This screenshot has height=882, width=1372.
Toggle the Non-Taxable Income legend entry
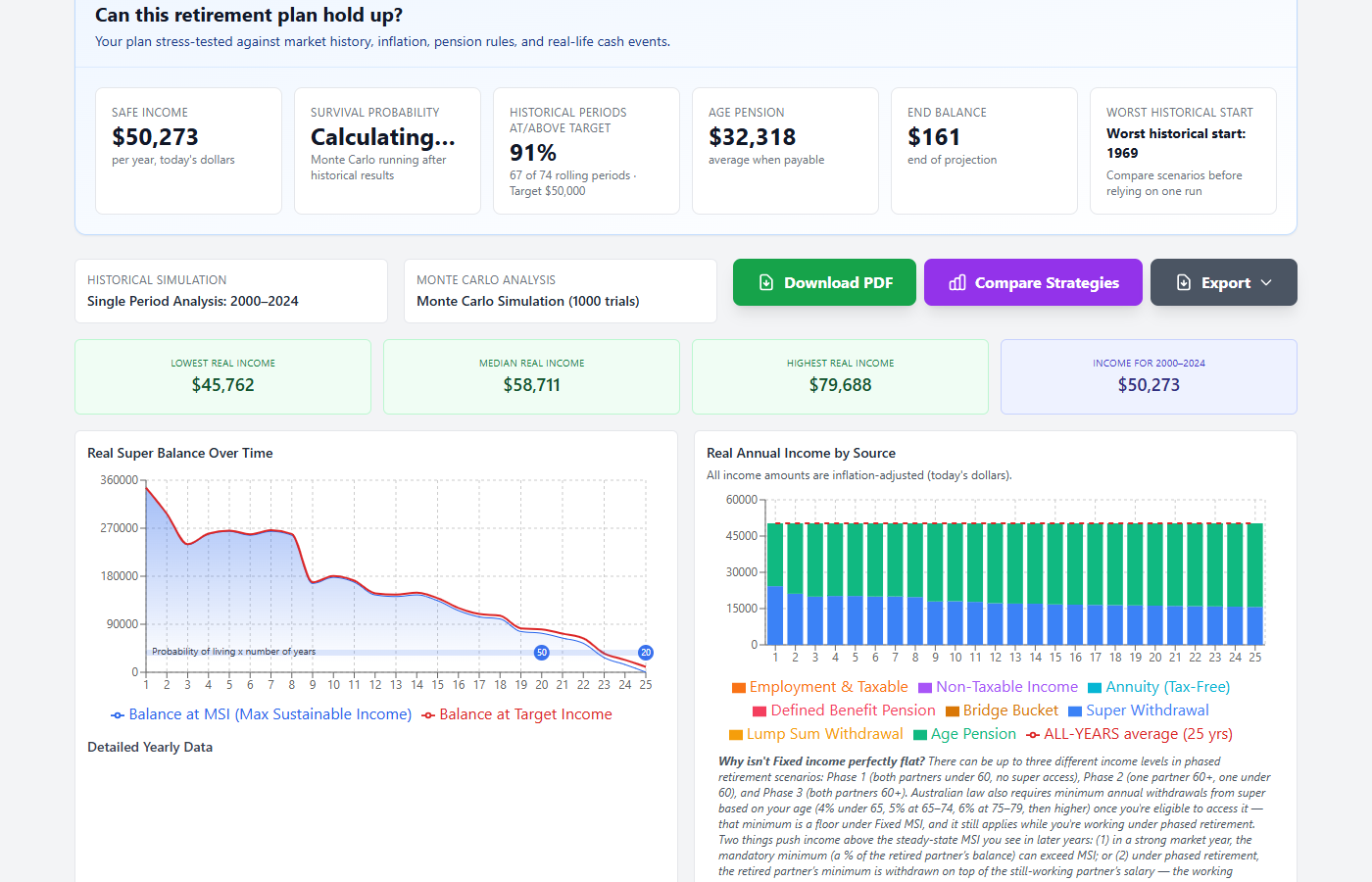tap(998, 687)
